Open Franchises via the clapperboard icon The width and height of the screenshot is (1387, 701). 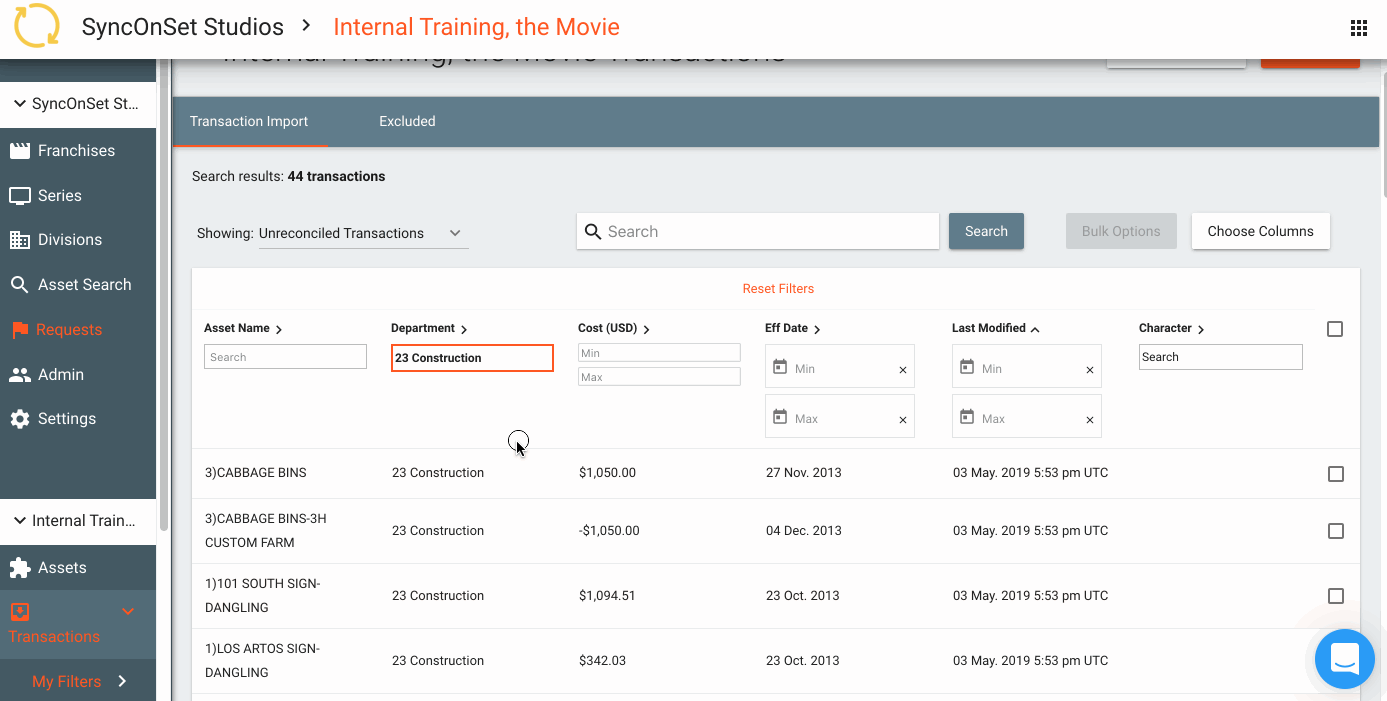pyautogui.click(x=20, y=151)
